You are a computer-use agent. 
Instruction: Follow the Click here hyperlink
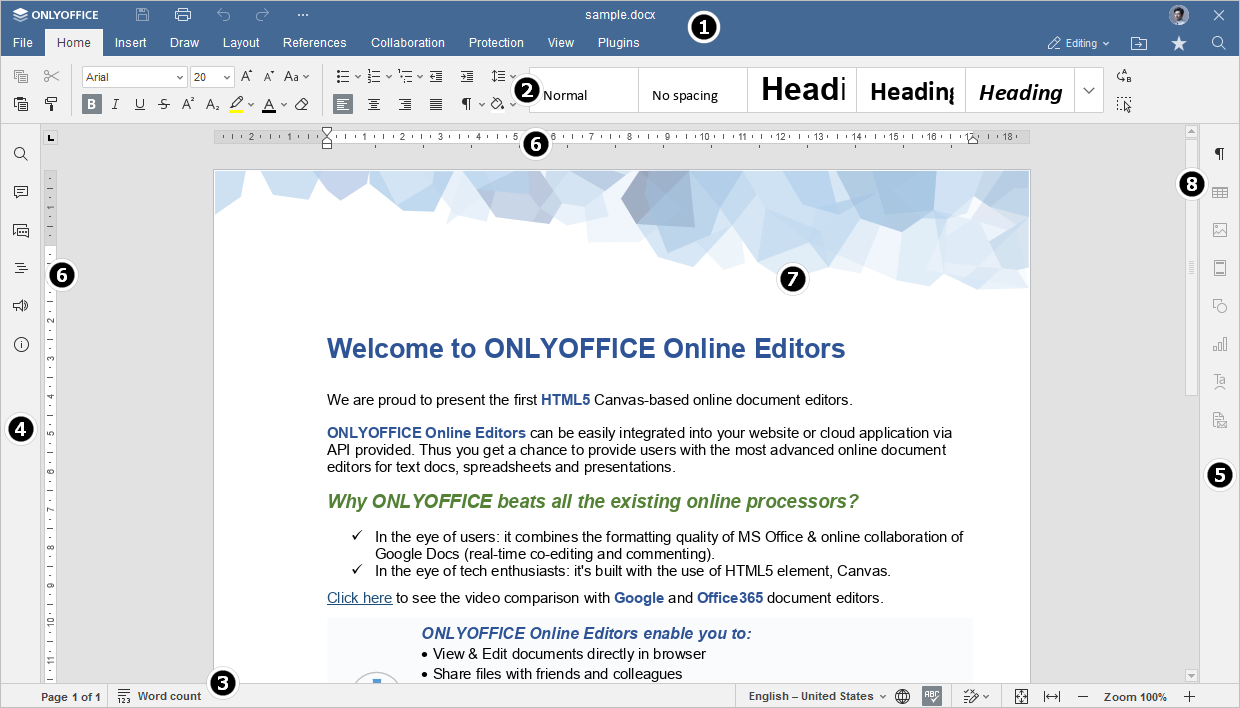click(x=359, y=597)
